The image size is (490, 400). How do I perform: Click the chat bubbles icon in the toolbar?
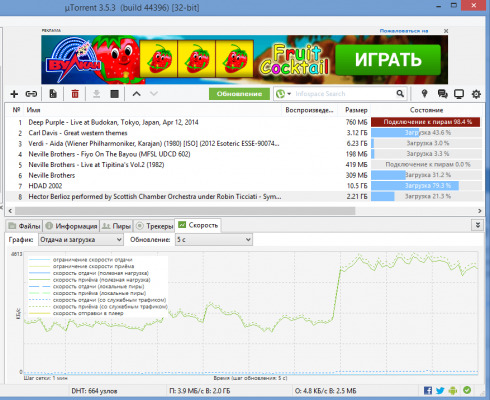click(442, 94)
